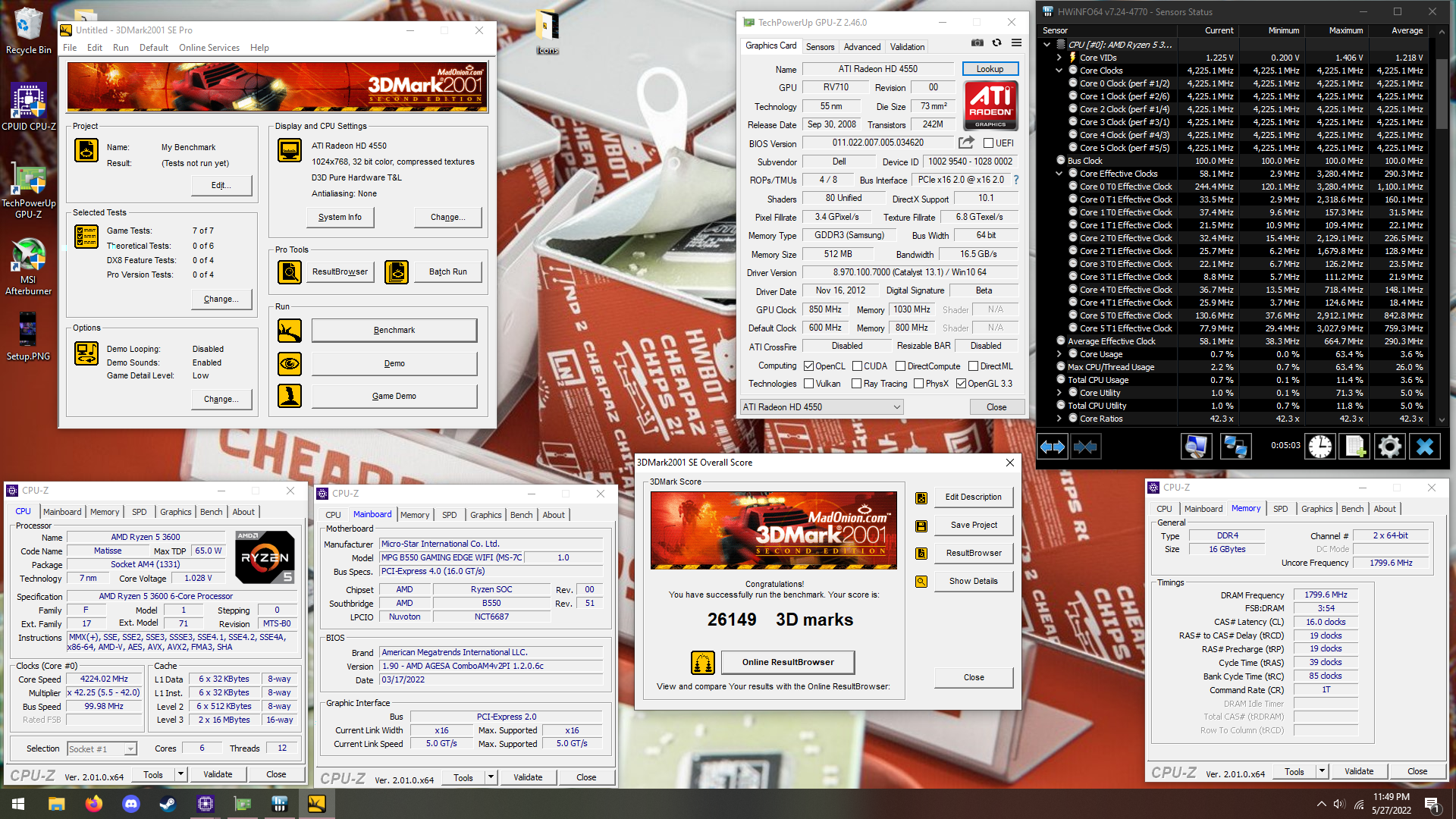Switch to the Advanced tab in GPU-Z

coord(862,47)
